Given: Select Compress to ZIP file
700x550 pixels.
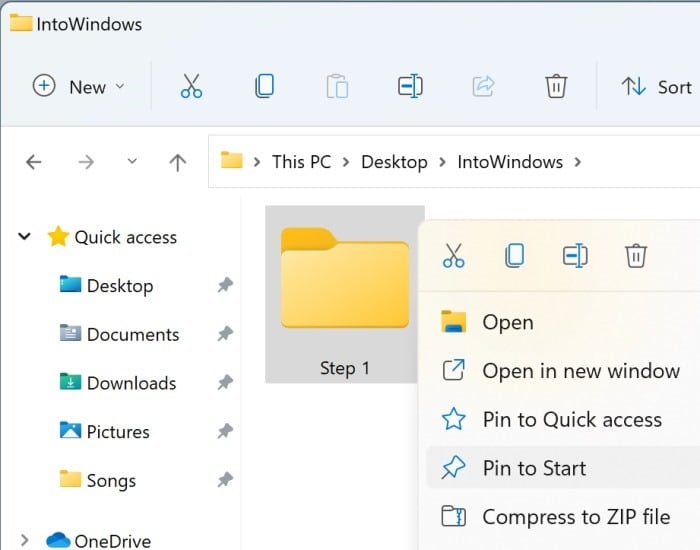Looking at the screenshot, I should coord(562,517).
